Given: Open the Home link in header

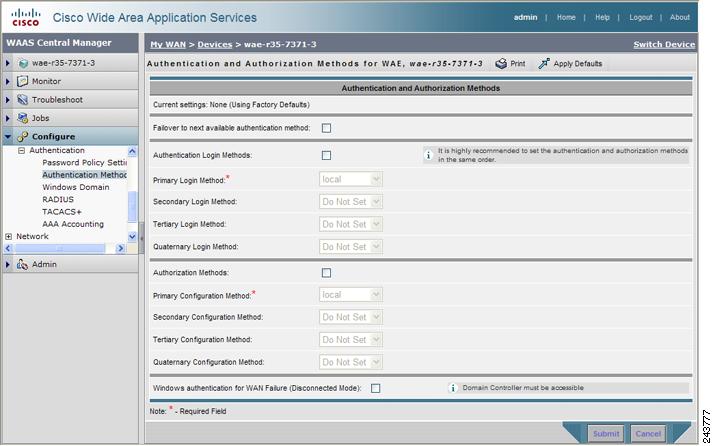Looking at the screenshot, I should [x=566, y=17].
